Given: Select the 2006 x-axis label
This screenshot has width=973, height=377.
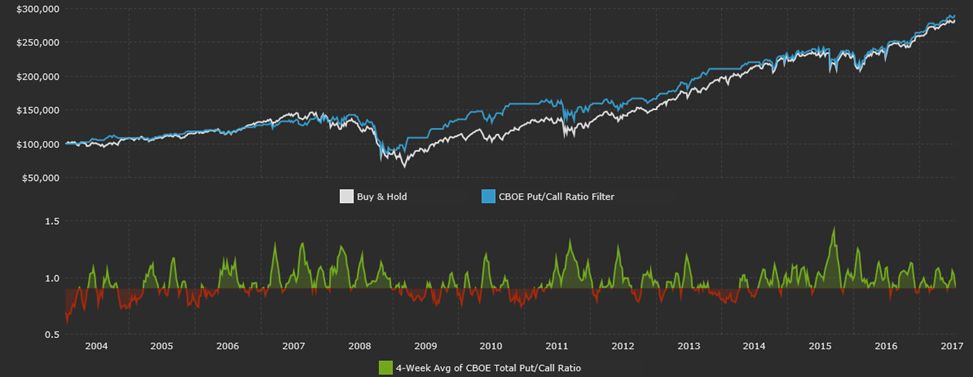Looking at the screenshot, I should pyautogui.click(x=228, y=346).
